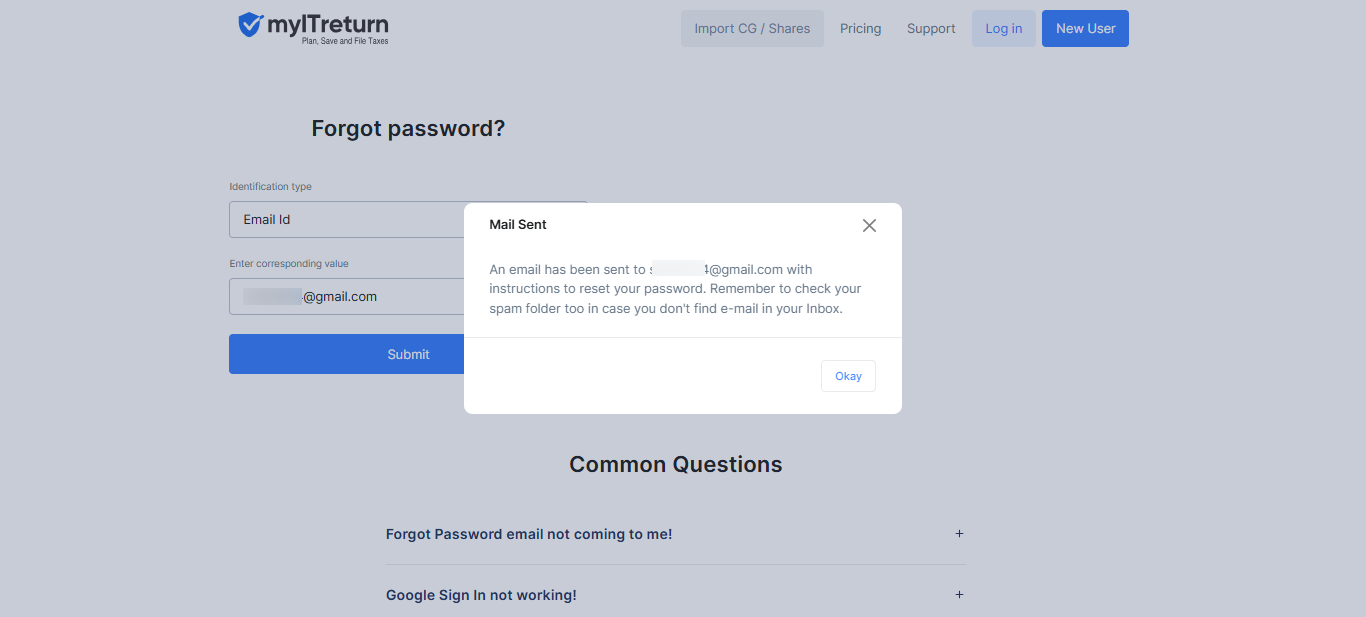Click the New User button
Screen dimensions: 1366x617
tap(1085, 28)
